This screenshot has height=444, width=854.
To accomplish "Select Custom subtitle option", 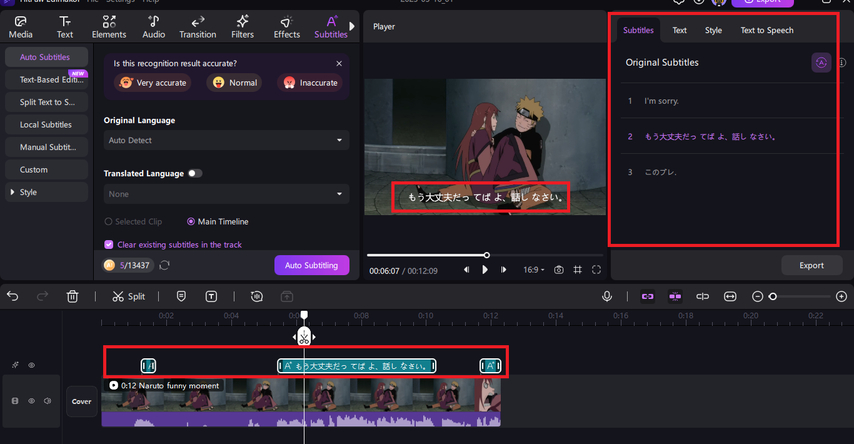I will (46, 169).
